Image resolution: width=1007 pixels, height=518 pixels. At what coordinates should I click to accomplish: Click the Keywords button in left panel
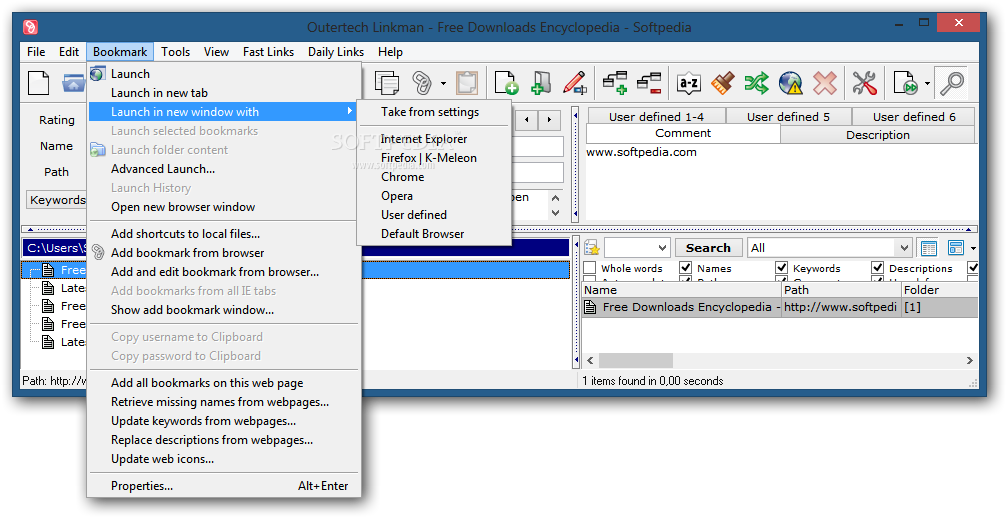tap(57, 200)
